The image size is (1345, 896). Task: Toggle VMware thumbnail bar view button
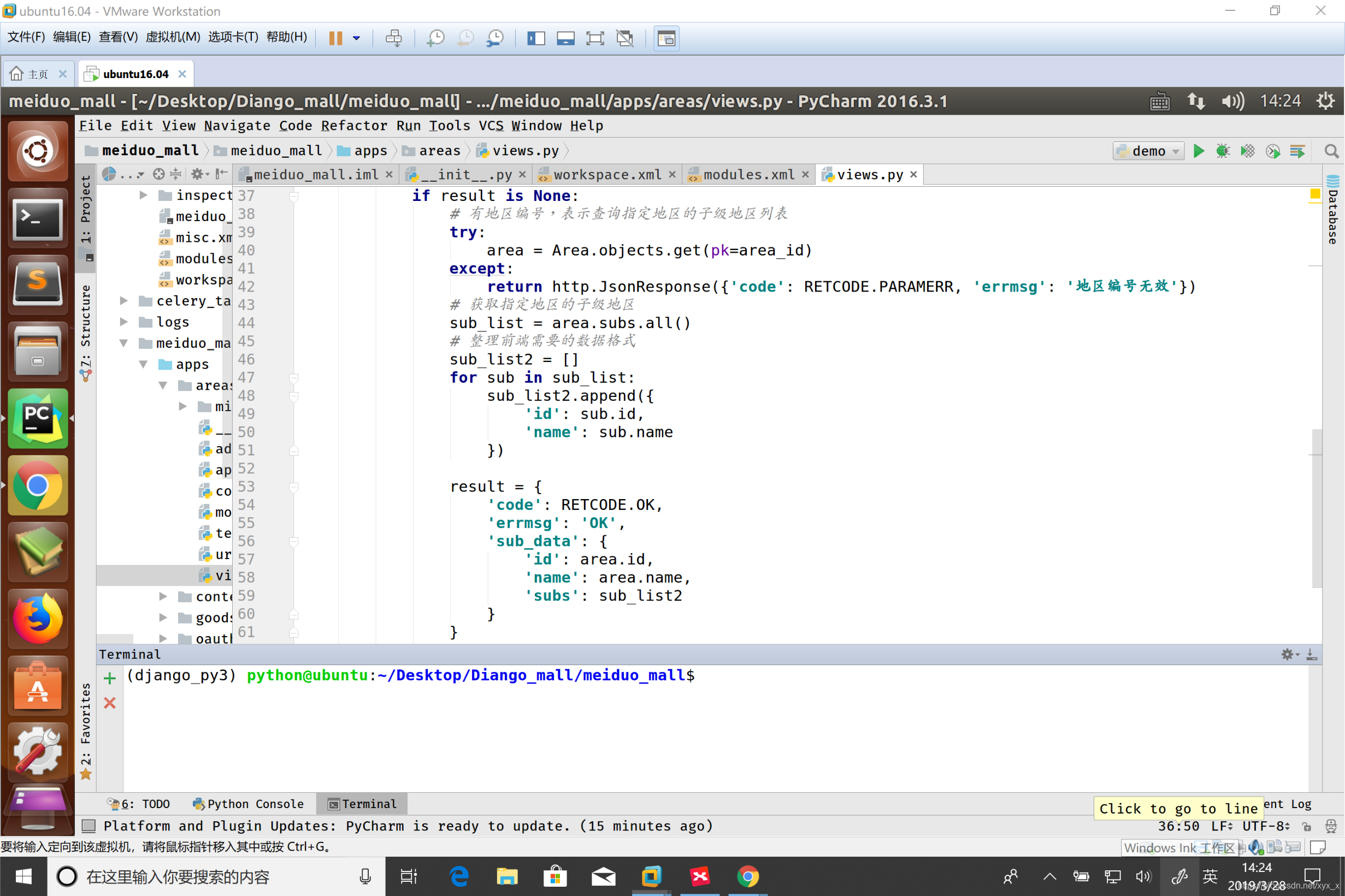565,38
